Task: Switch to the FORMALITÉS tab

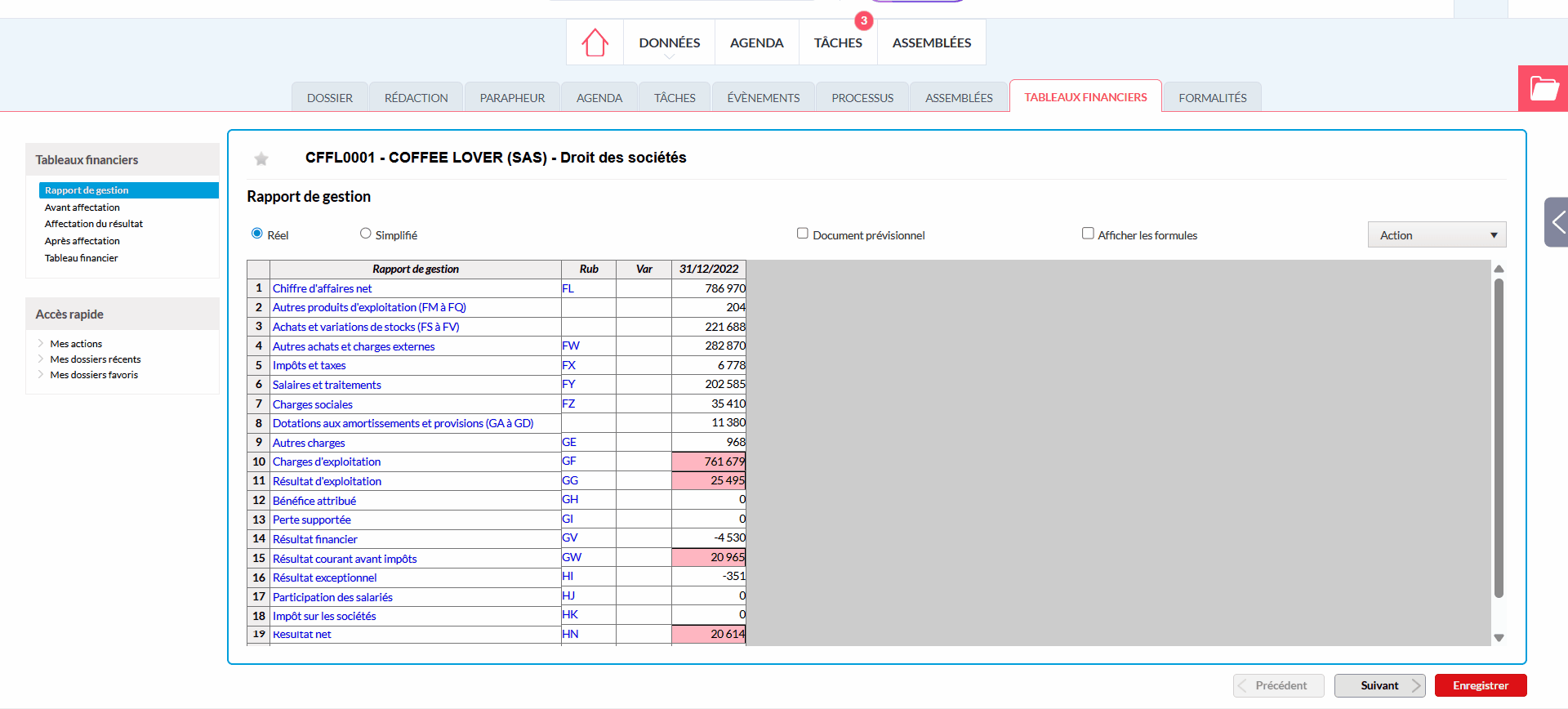Action: click(1213, 97)
